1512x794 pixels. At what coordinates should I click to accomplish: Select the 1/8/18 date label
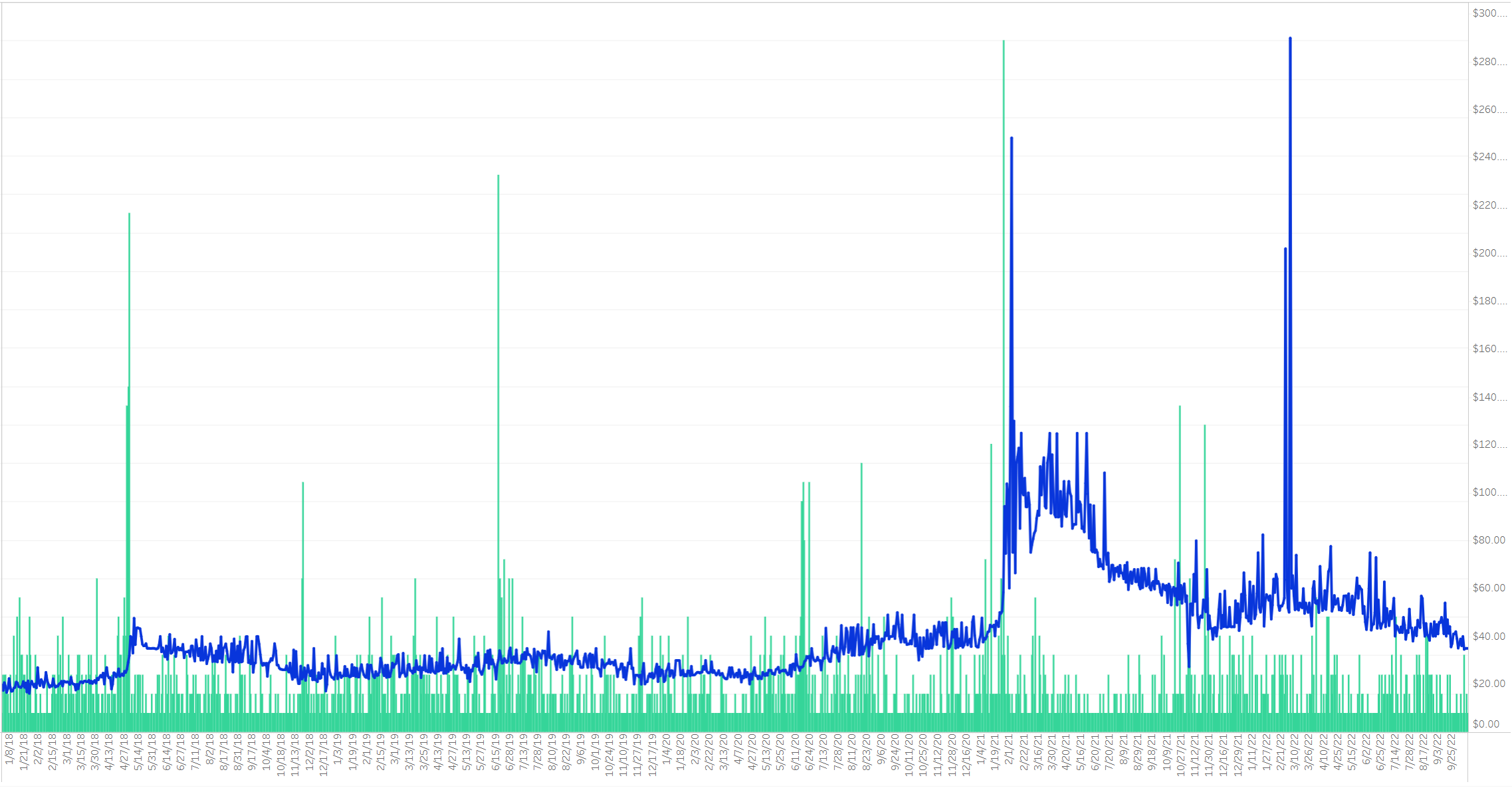click(9, 749)
